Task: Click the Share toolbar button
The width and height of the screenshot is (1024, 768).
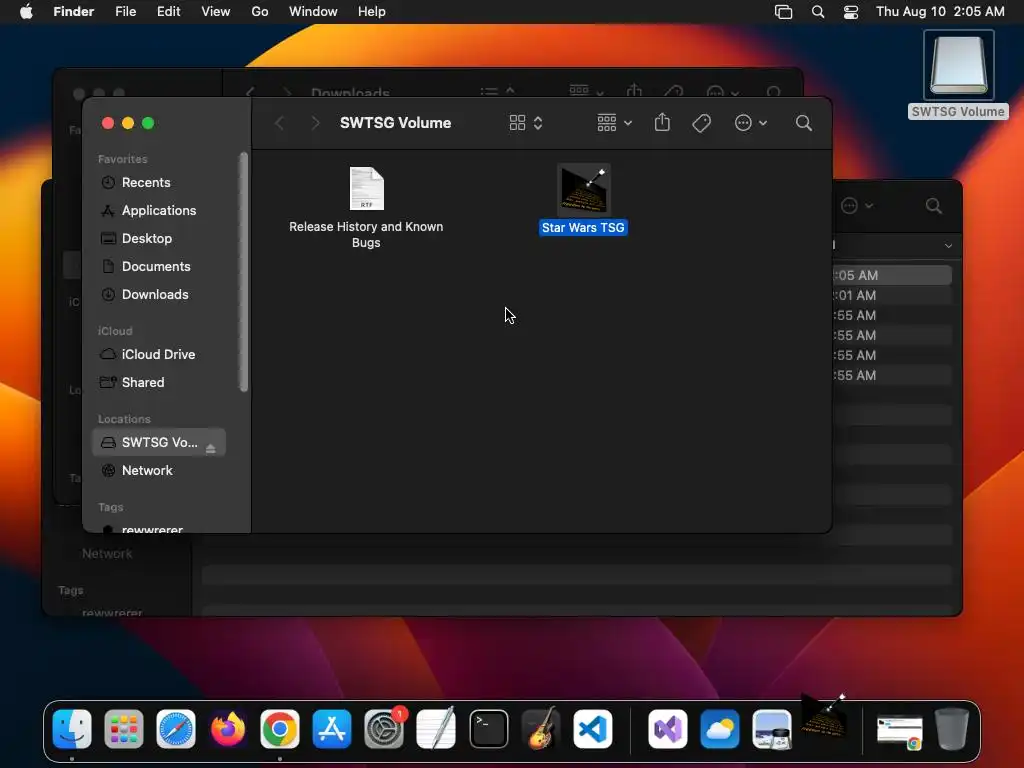Action: [x=662, y=122]
